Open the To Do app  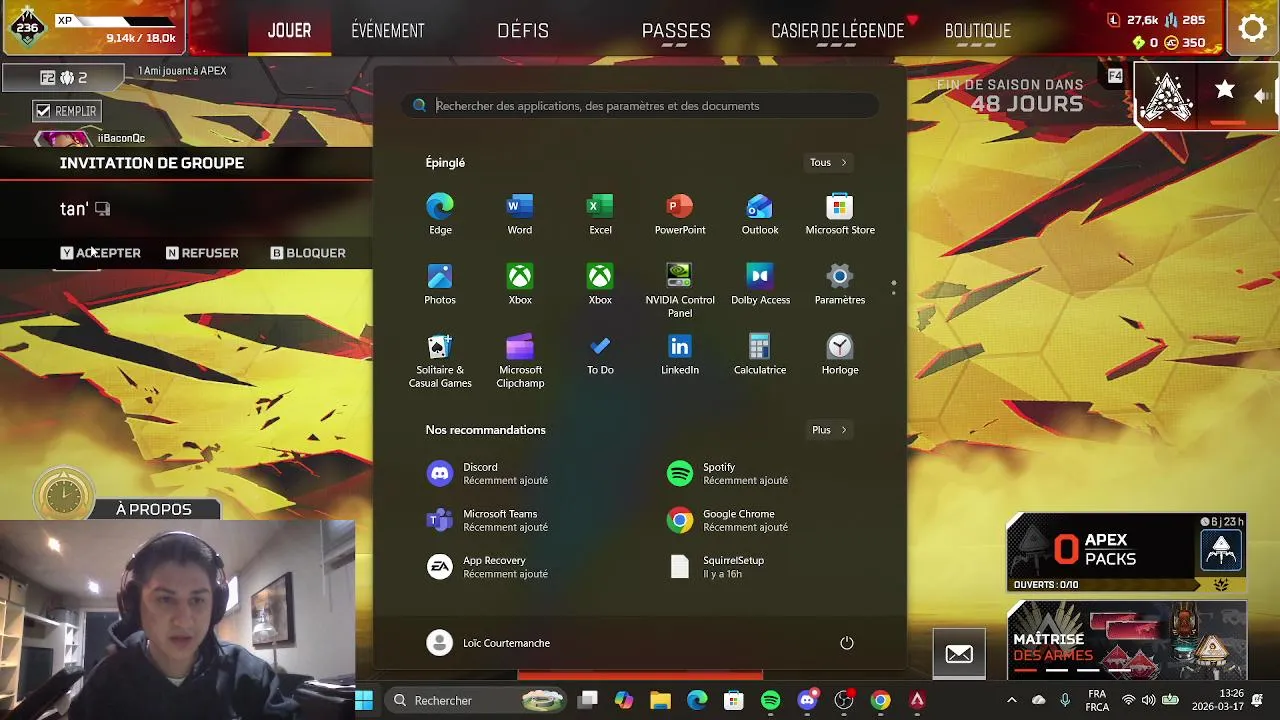[600, 354]
